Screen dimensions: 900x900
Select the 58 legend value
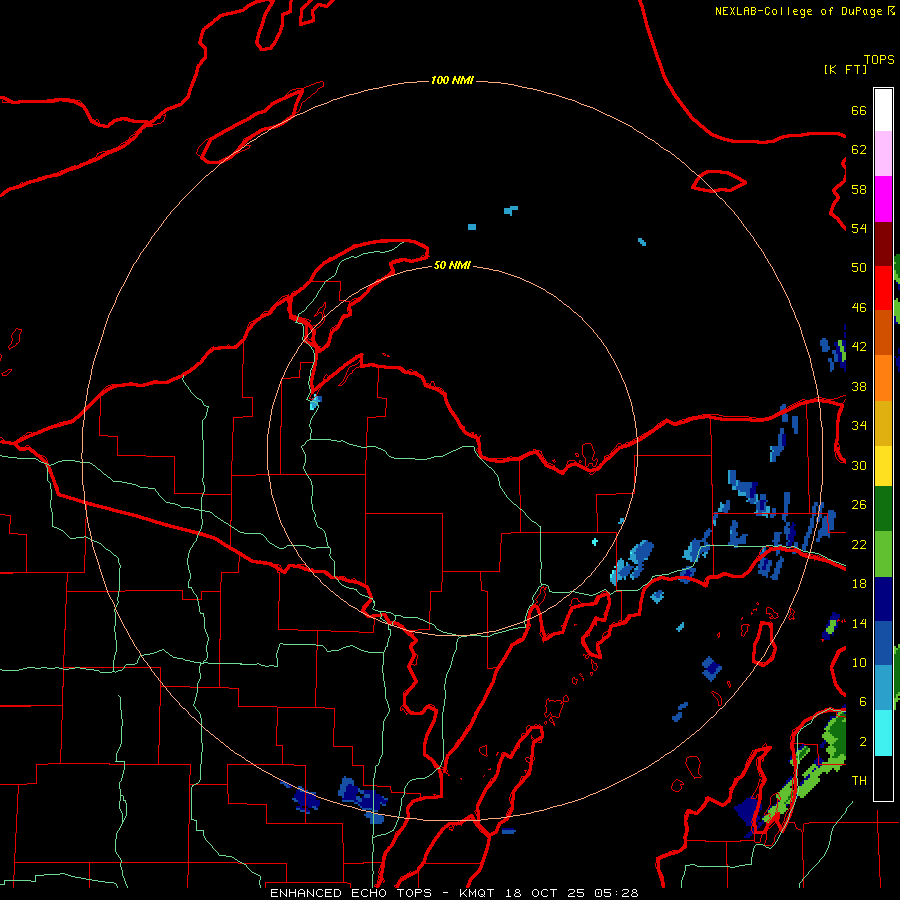[x=859, y=189]
